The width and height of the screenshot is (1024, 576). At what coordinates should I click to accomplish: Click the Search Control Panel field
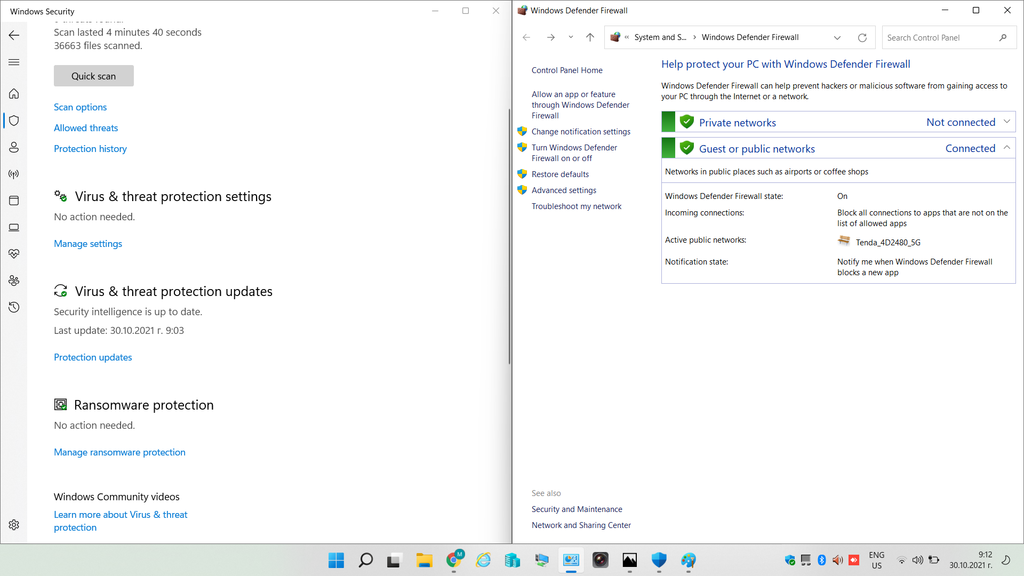coord(940,38)
